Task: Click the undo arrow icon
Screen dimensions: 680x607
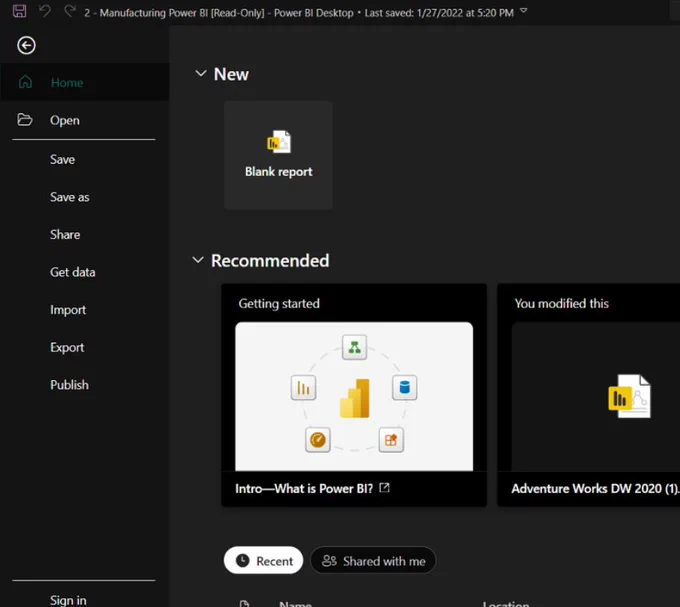Action: (45, 11)
